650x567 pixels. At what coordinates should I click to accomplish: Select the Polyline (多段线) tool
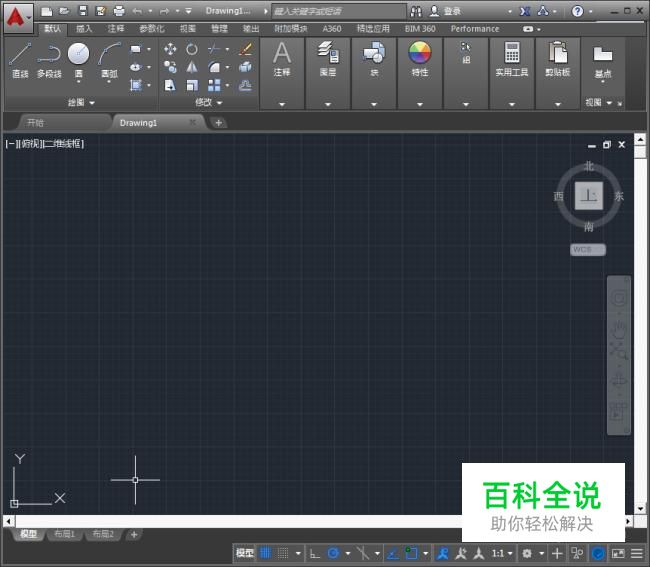tap(49, 58)
